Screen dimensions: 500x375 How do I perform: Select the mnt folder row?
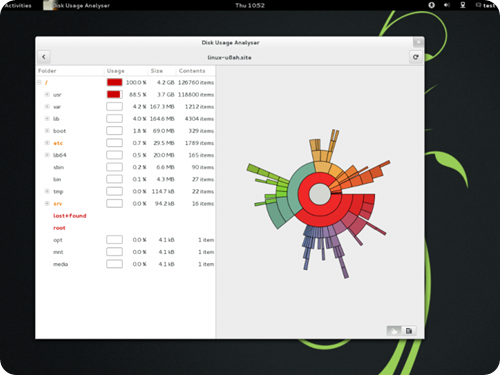pyautogui.click(x=125, y=252)
